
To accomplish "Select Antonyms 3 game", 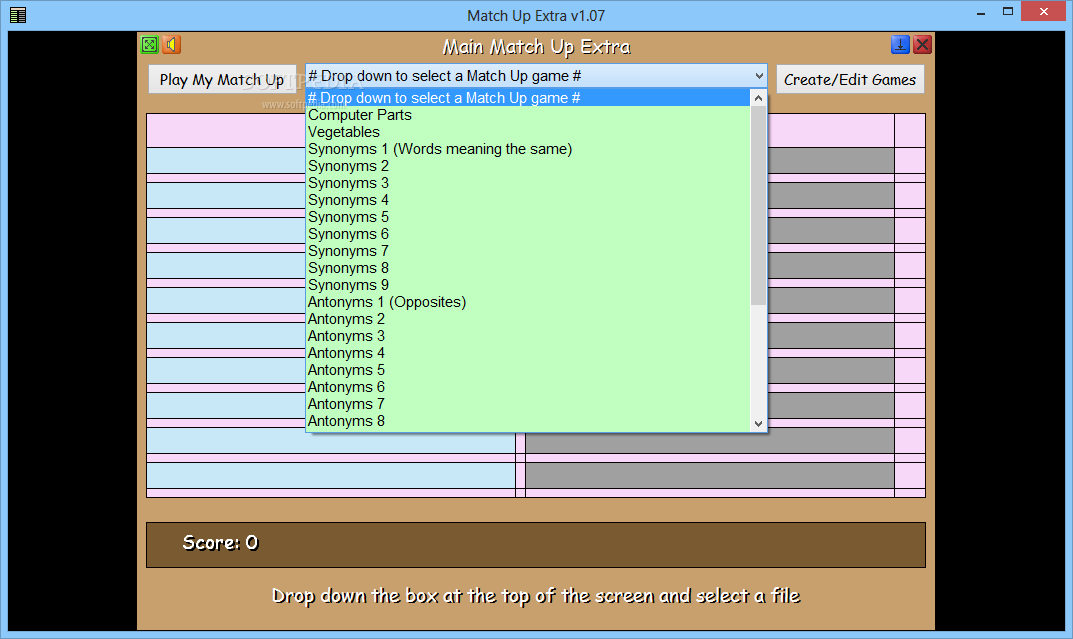I will pyautogui.click(x=528, y=336).
